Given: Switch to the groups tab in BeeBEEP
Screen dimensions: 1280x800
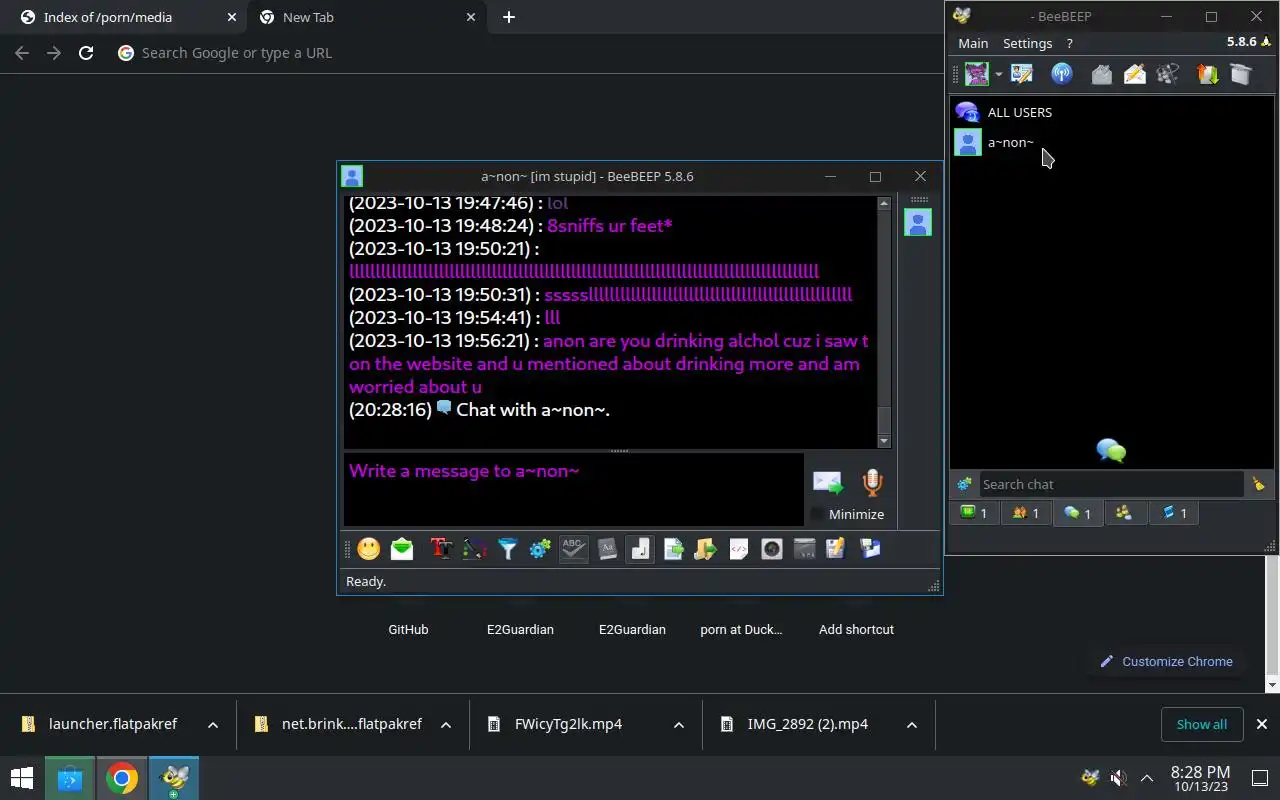Looking at the screenshot, I should tap(1124, 513).
